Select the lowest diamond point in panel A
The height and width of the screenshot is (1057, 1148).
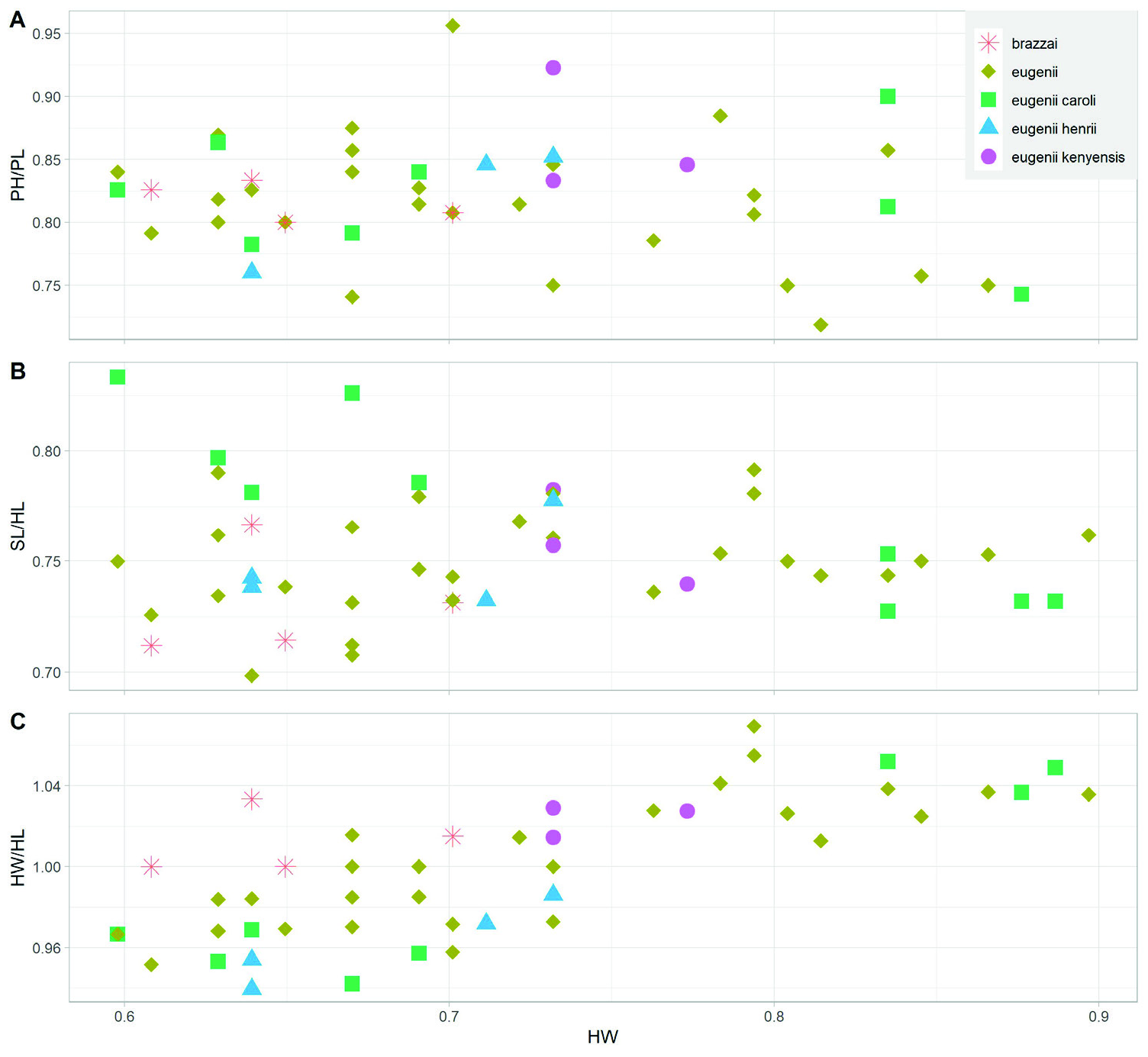click(x=821, y=325)
